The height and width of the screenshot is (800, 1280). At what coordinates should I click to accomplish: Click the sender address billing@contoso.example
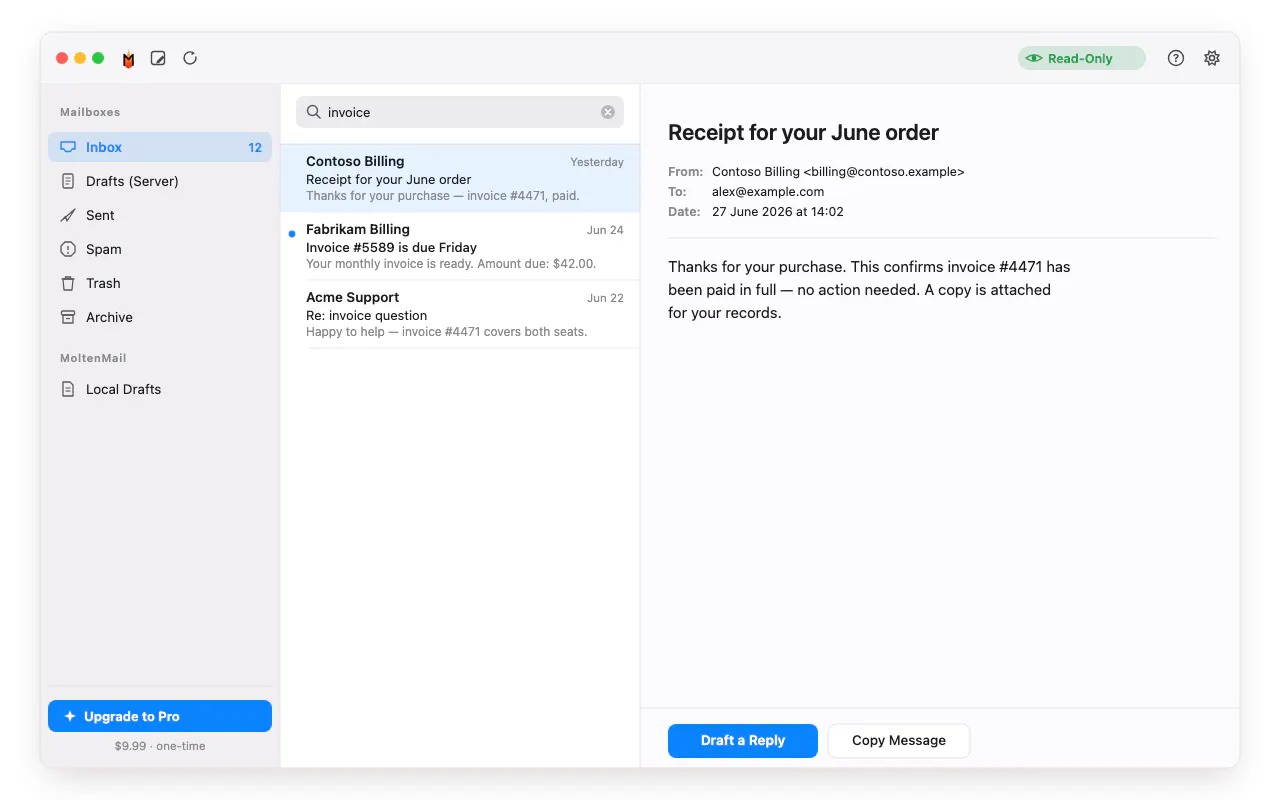click(884, 172)
